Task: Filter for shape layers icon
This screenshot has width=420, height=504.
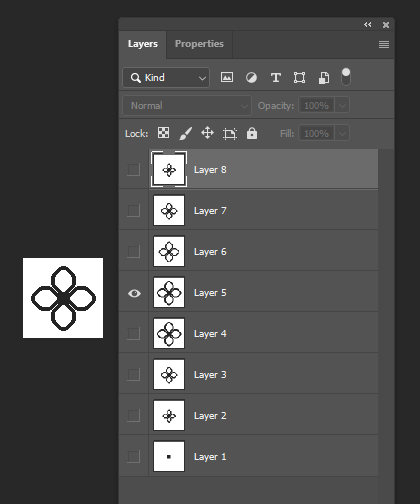Action: click(x=299, y=78)
